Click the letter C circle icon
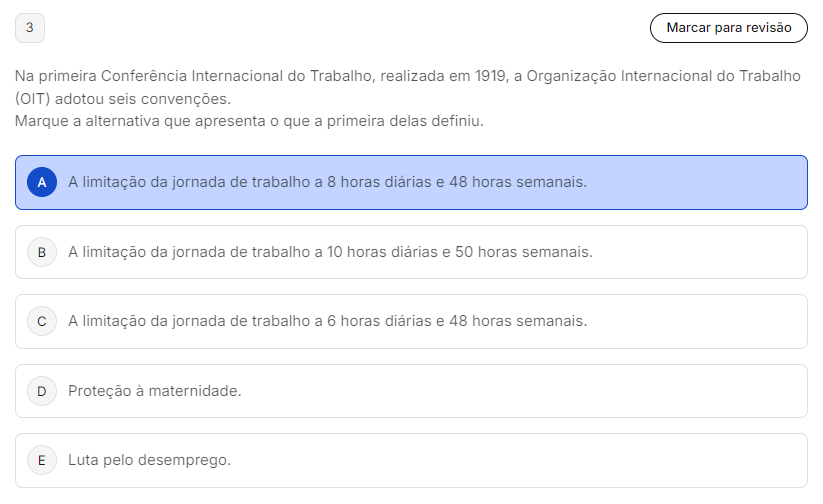The height and width of the screenshot is (504, 823). (x=42, y=321)
